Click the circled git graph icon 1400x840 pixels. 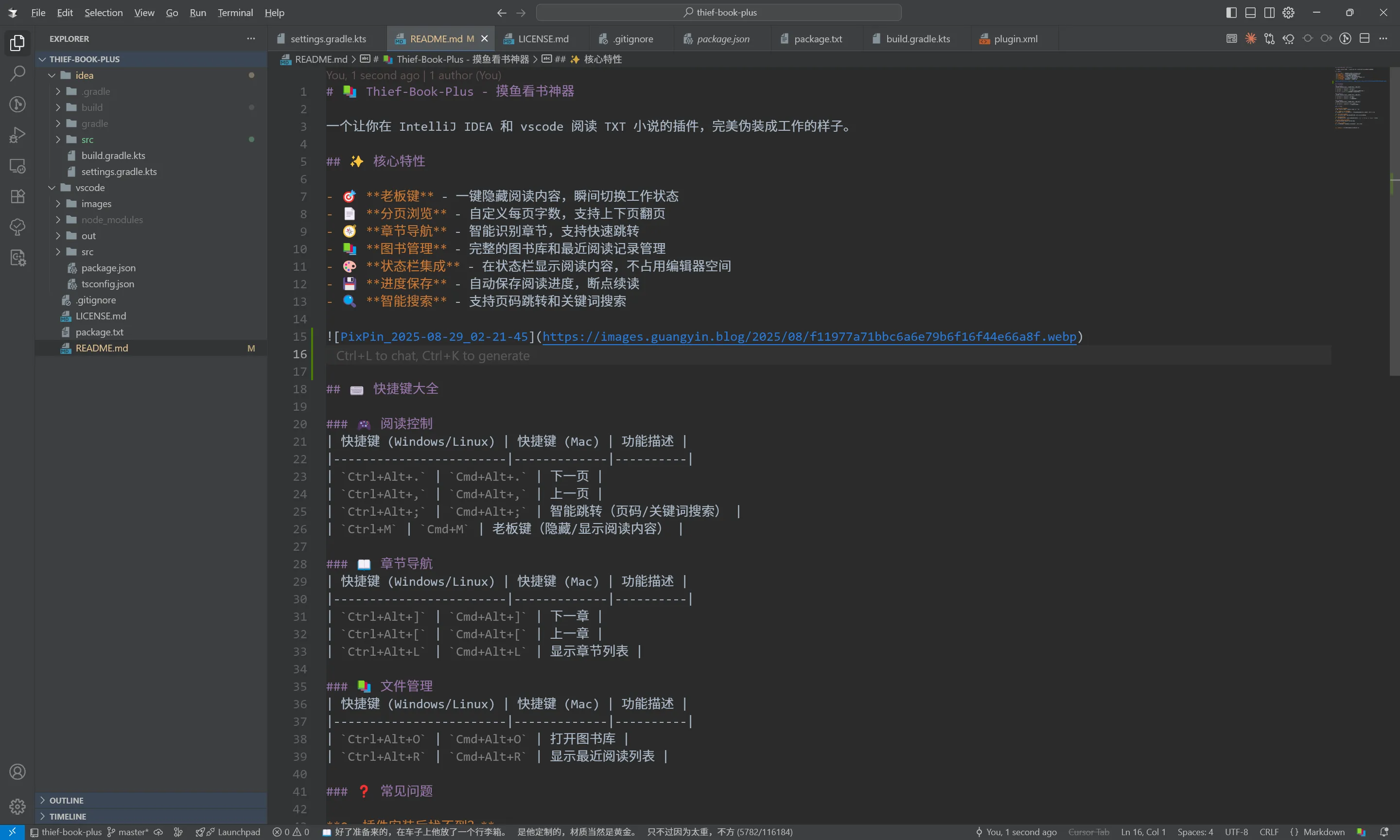(x=1346, y=38)
